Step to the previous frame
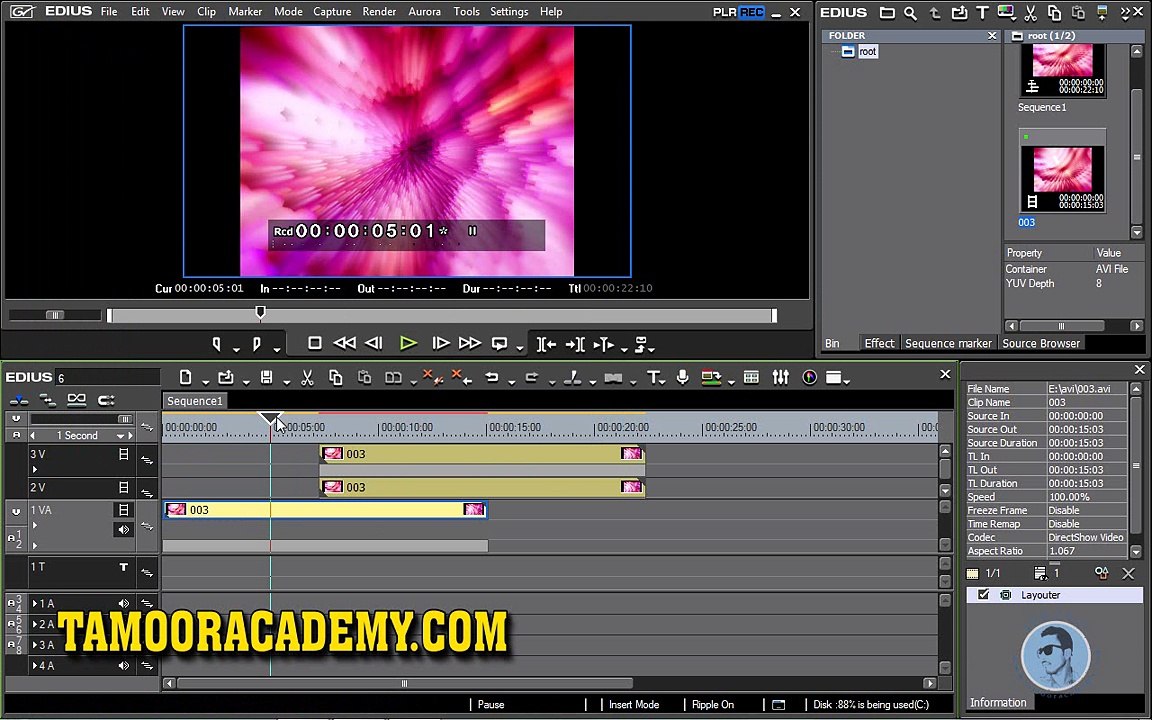1152x720 pixels. (374, 343)
